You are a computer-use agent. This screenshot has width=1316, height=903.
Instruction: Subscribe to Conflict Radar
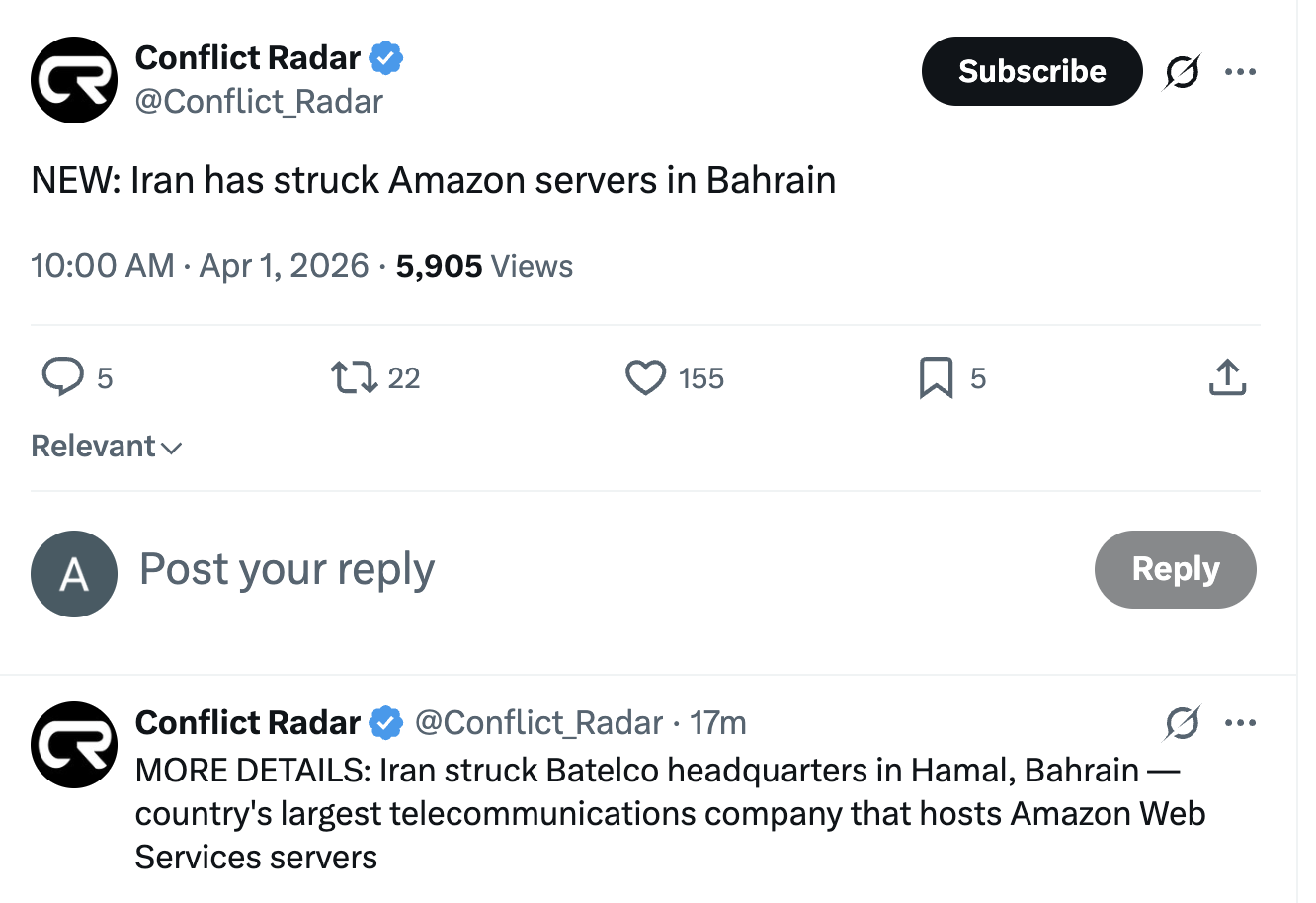click(1031, 72)
